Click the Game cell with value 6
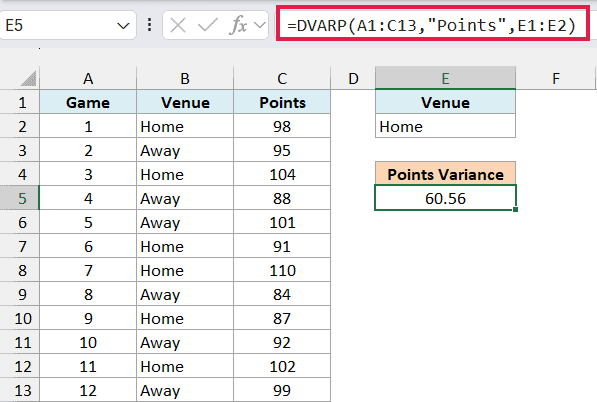The width and height of the screenshot is (597, 402). [88, 246]
